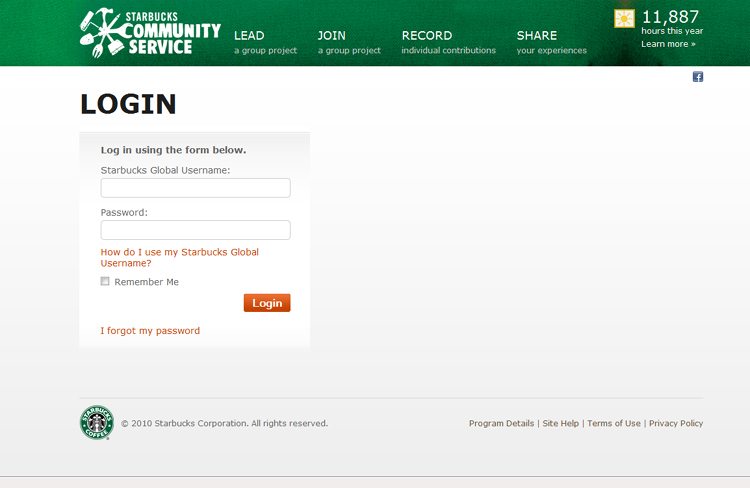Open the Privacy Policy link

675,424
